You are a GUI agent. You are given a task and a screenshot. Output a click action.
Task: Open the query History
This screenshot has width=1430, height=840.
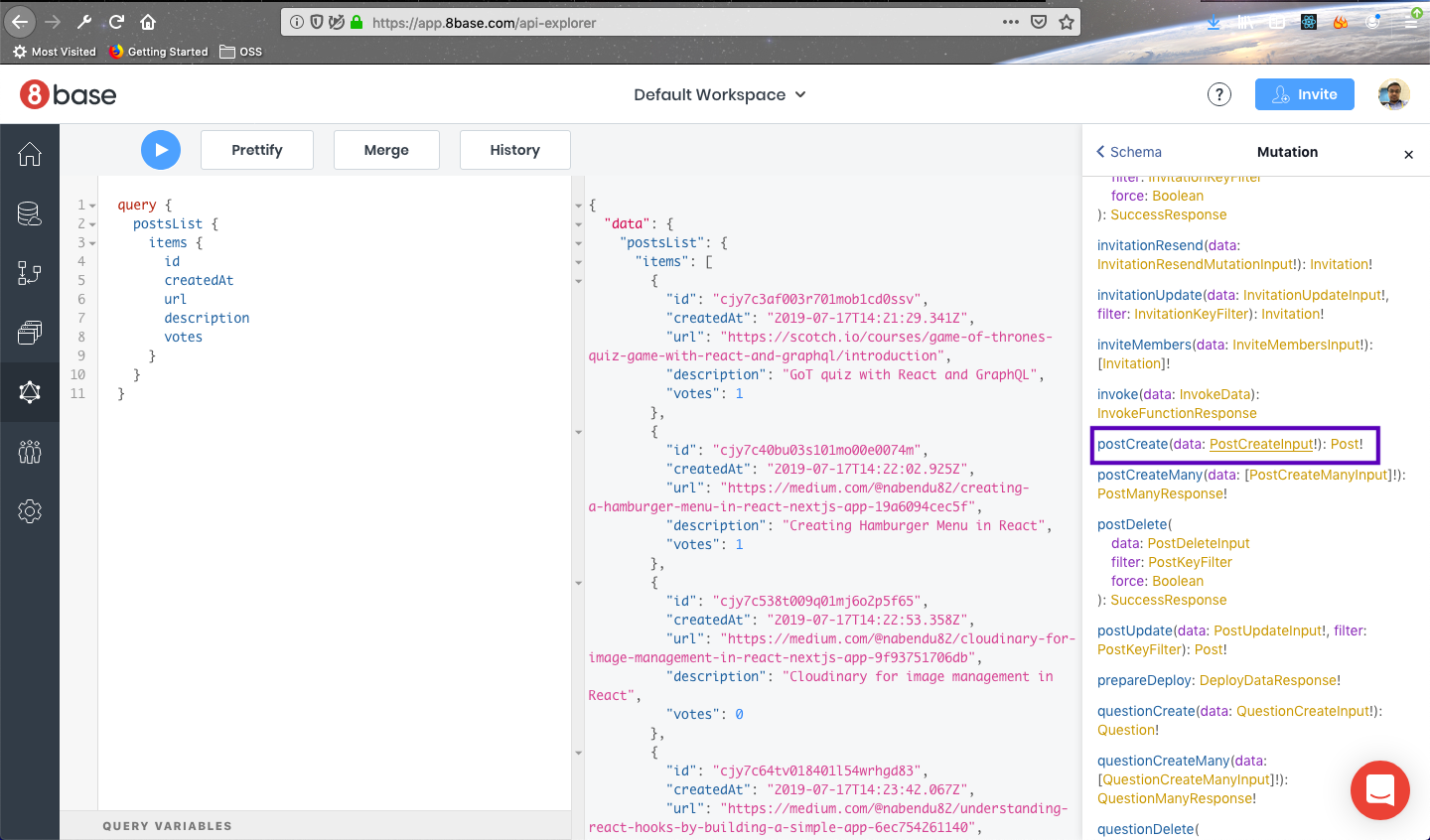click(x=514, y=150)
